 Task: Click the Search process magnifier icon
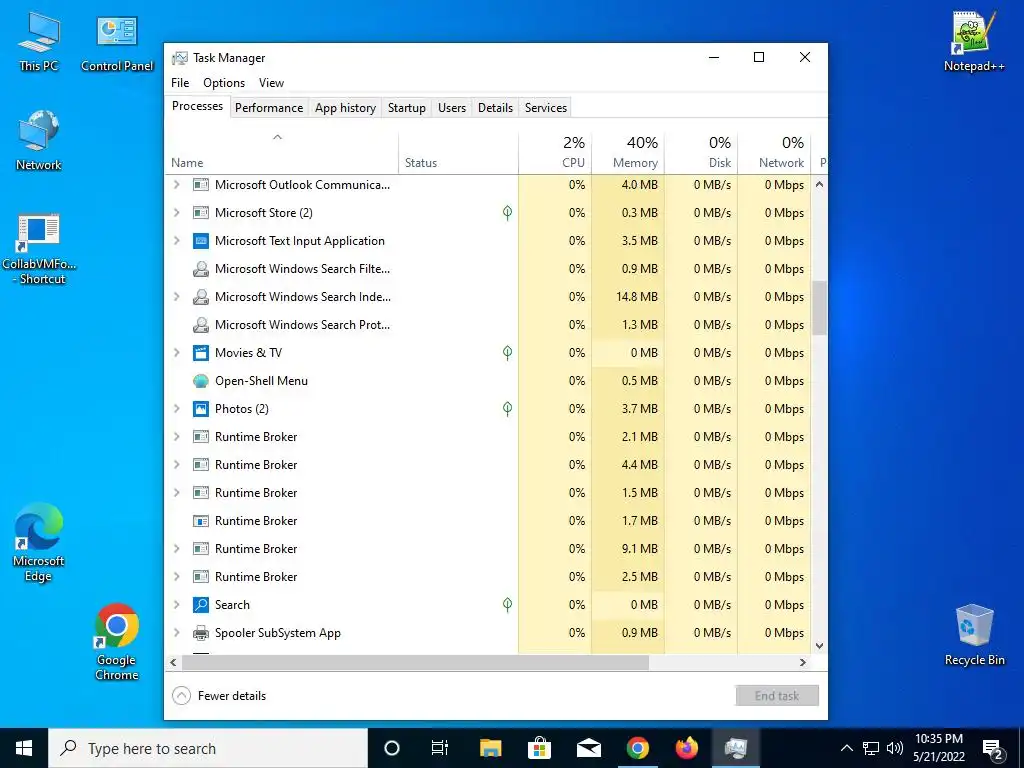200,605
